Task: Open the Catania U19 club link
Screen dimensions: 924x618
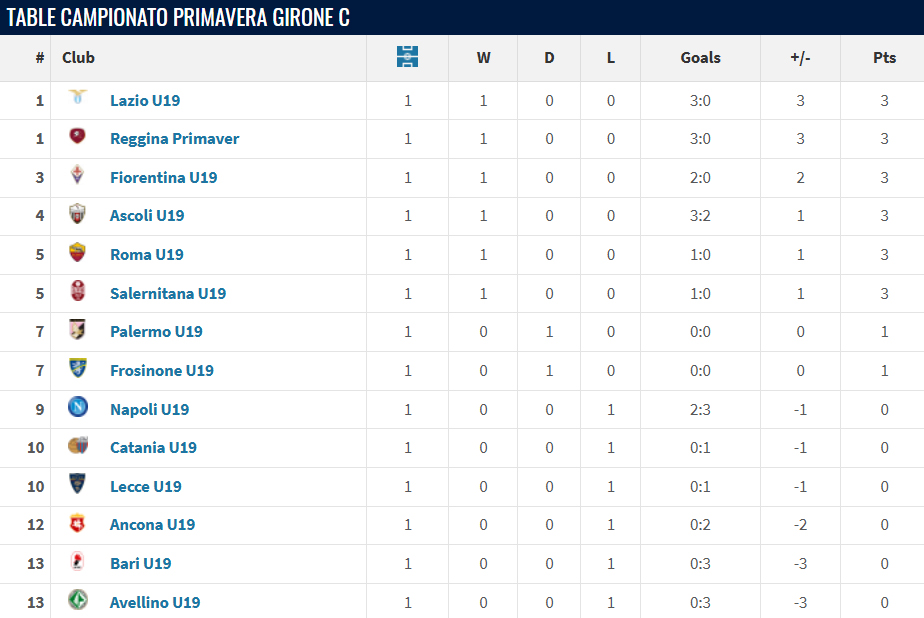Action: pyautogui.click(x=153, y=447)
